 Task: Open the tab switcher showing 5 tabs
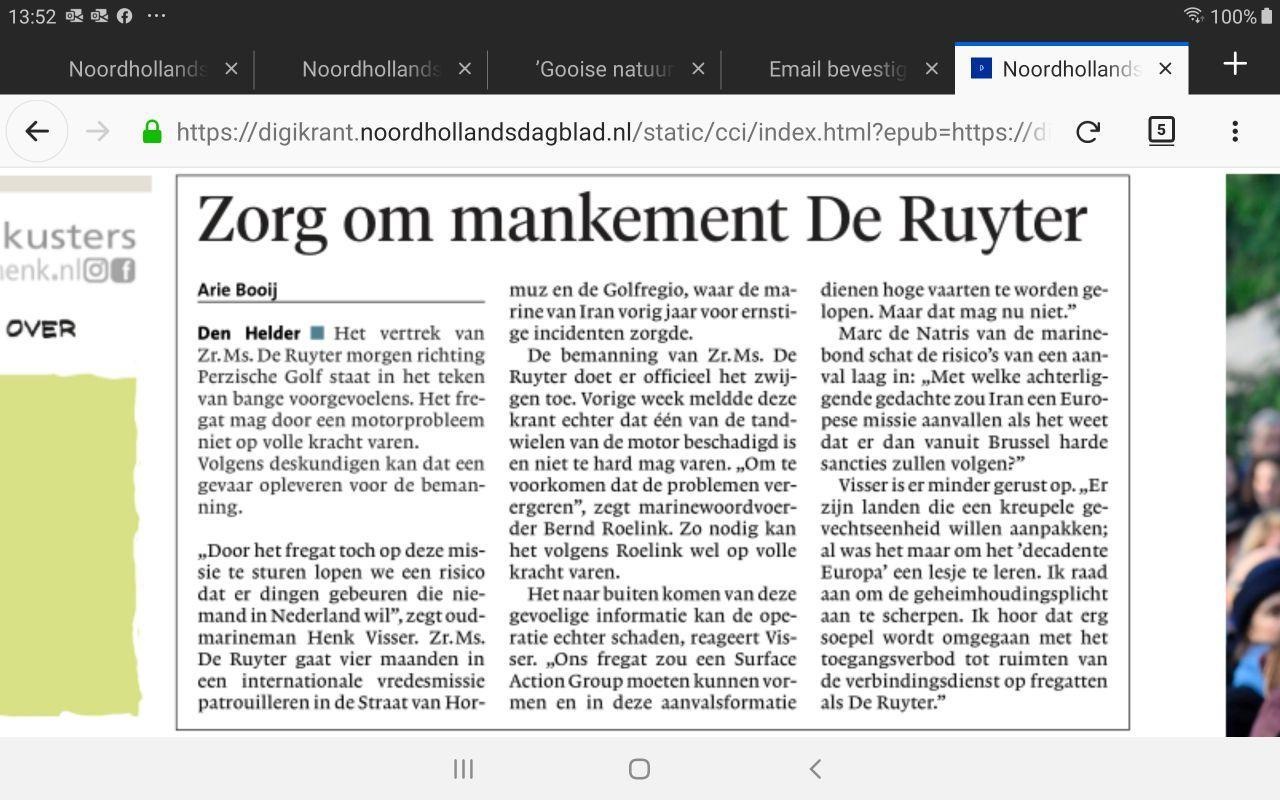[x=1161, y=131]
